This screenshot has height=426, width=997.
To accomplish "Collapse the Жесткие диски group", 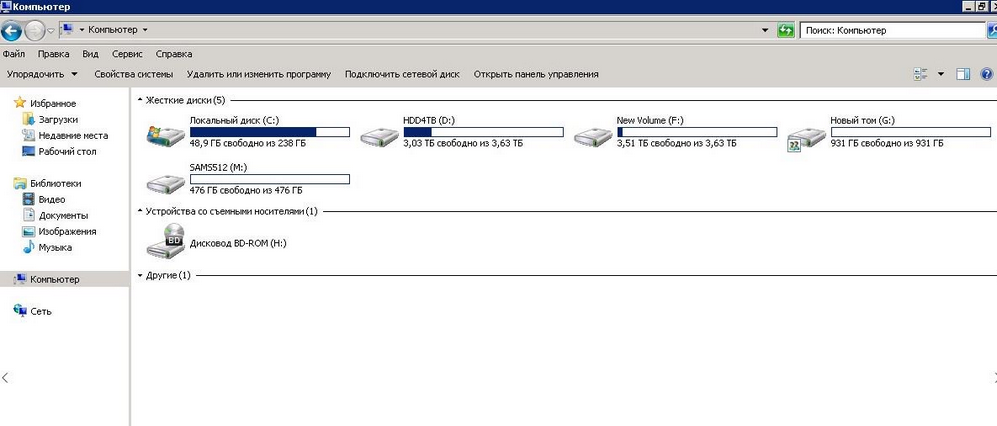I will pos(139,100).
